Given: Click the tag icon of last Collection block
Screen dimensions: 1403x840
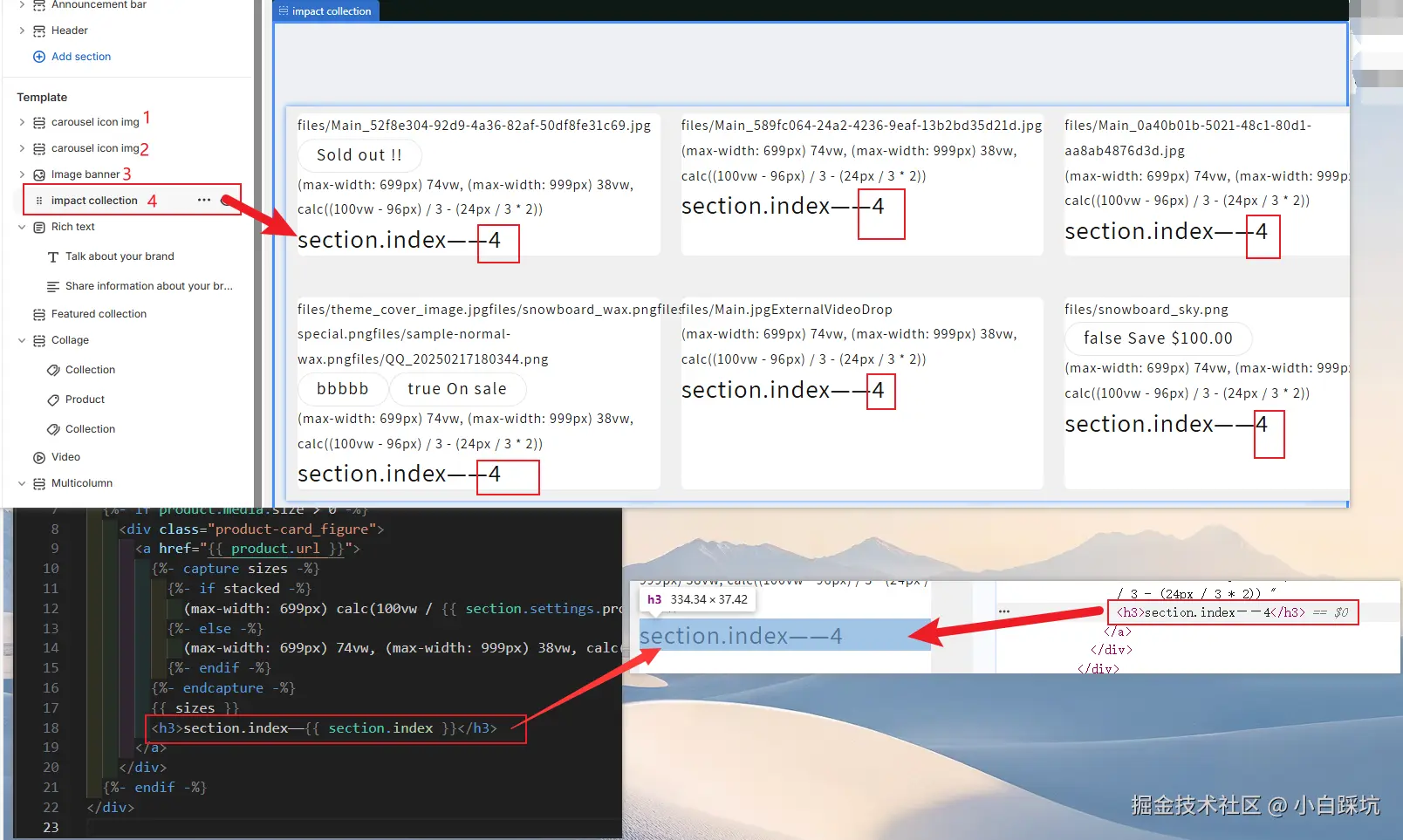Looking at the screenshot, I should click(x=53, y=429).
